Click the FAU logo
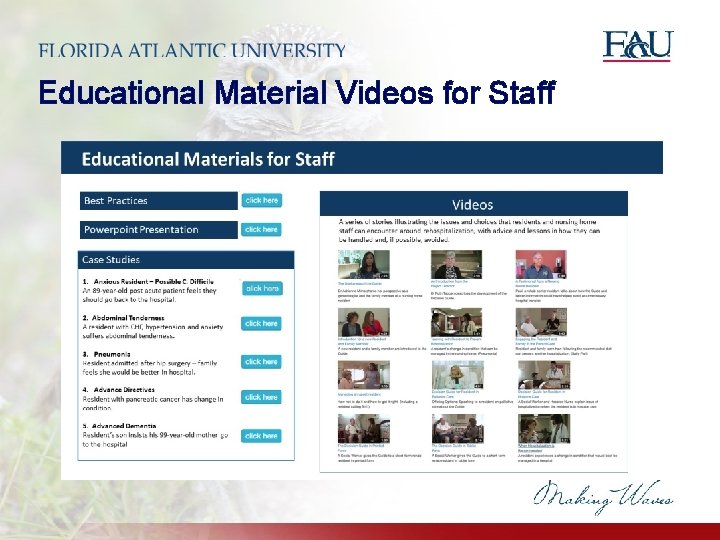Viewport: 720px width, 540px height. click(x=638, y=46)
